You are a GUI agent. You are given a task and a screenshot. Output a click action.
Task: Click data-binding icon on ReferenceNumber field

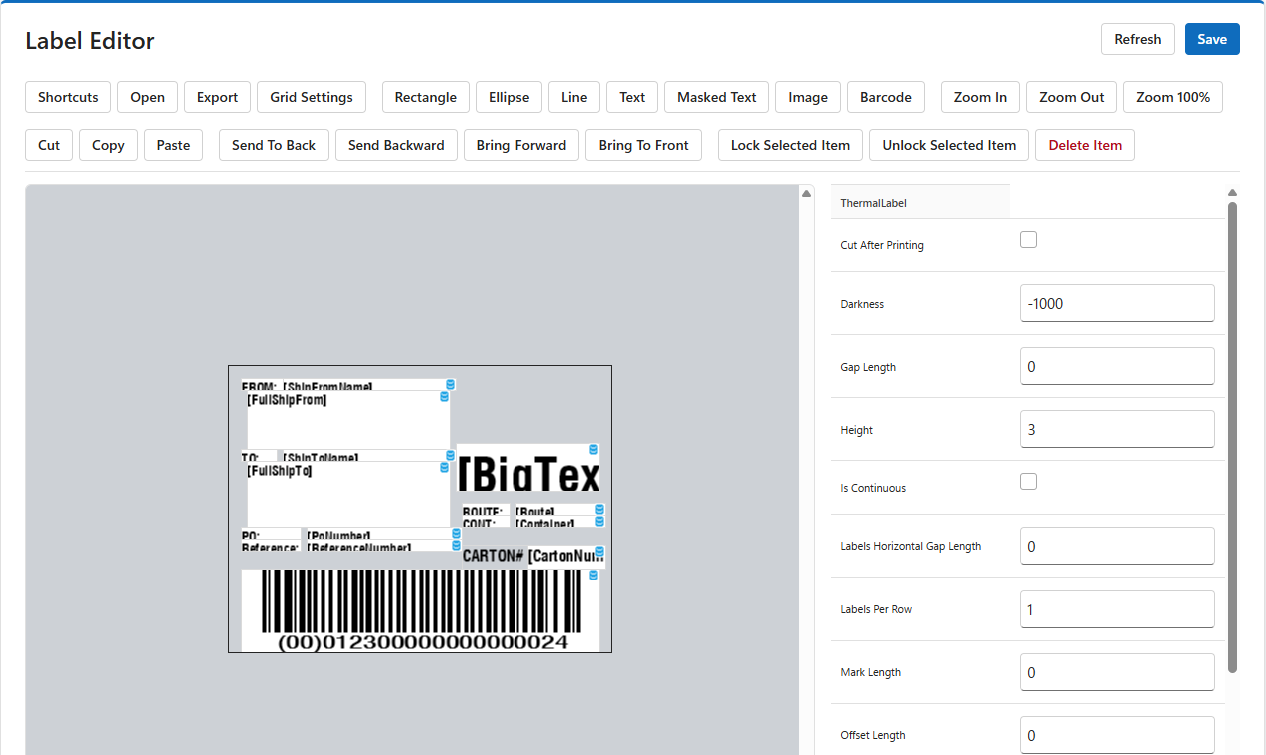[x=455, y=546]
